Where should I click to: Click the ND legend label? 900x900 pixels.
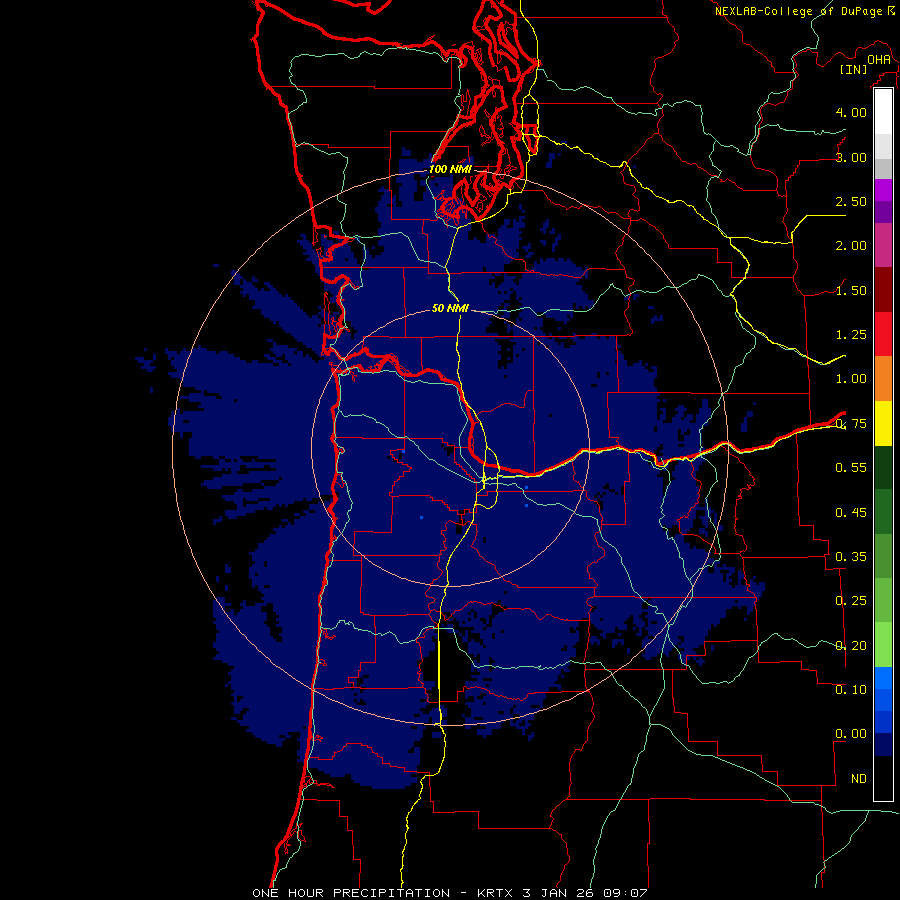click(x=859, y=779)
